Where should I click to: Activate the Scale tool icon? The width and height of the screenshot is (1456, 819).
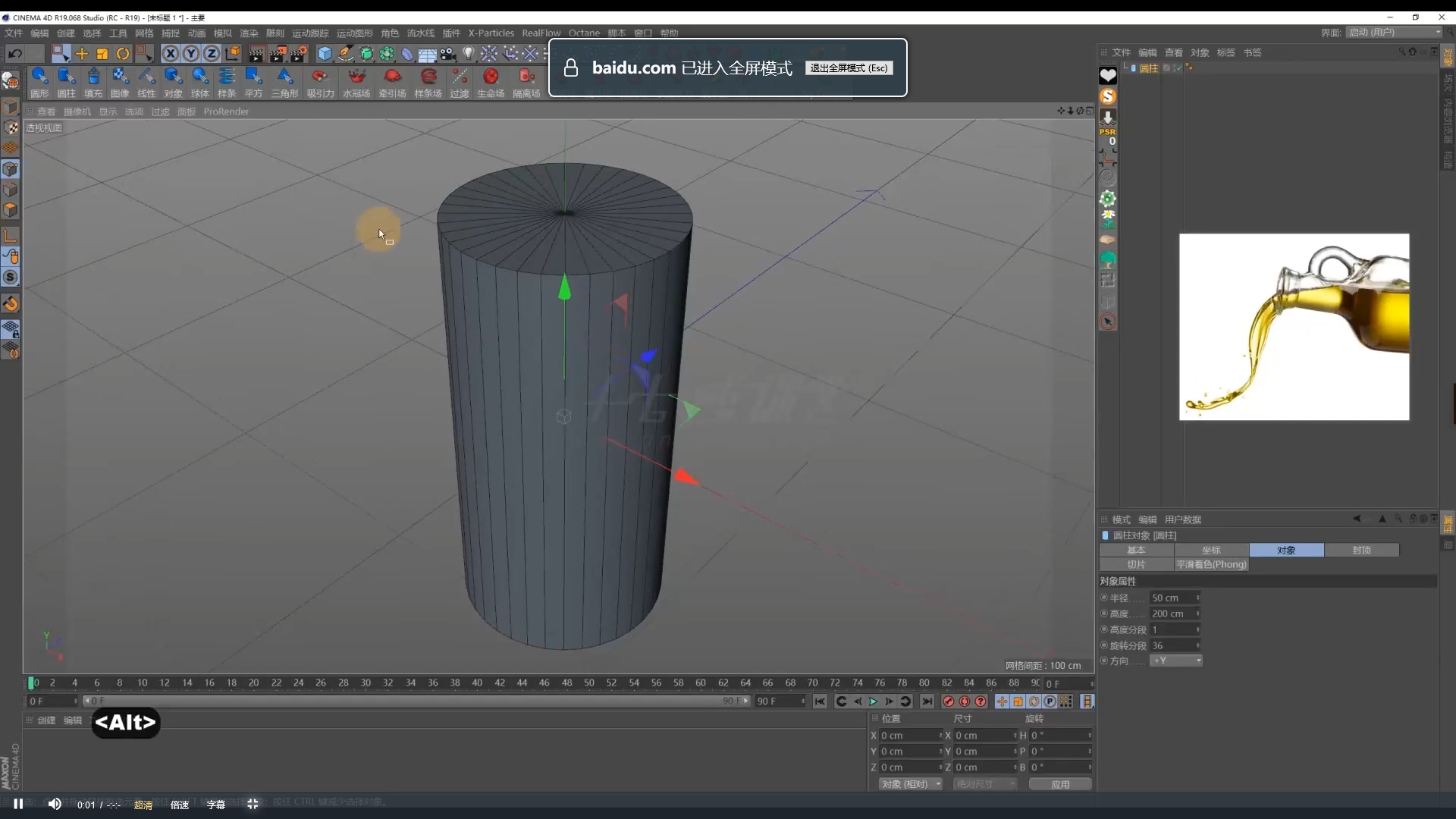(x=102, y=54)
